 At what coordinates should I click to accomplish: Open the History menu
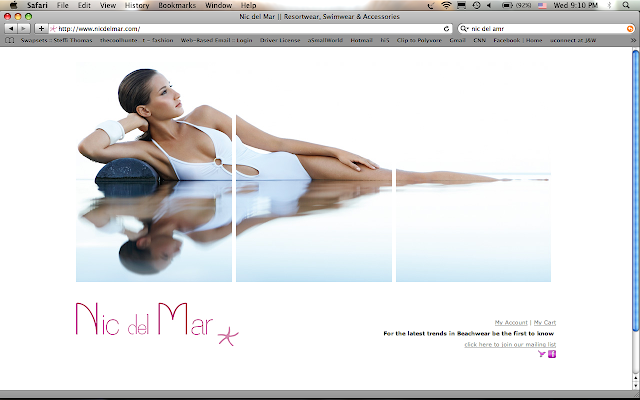137,5
